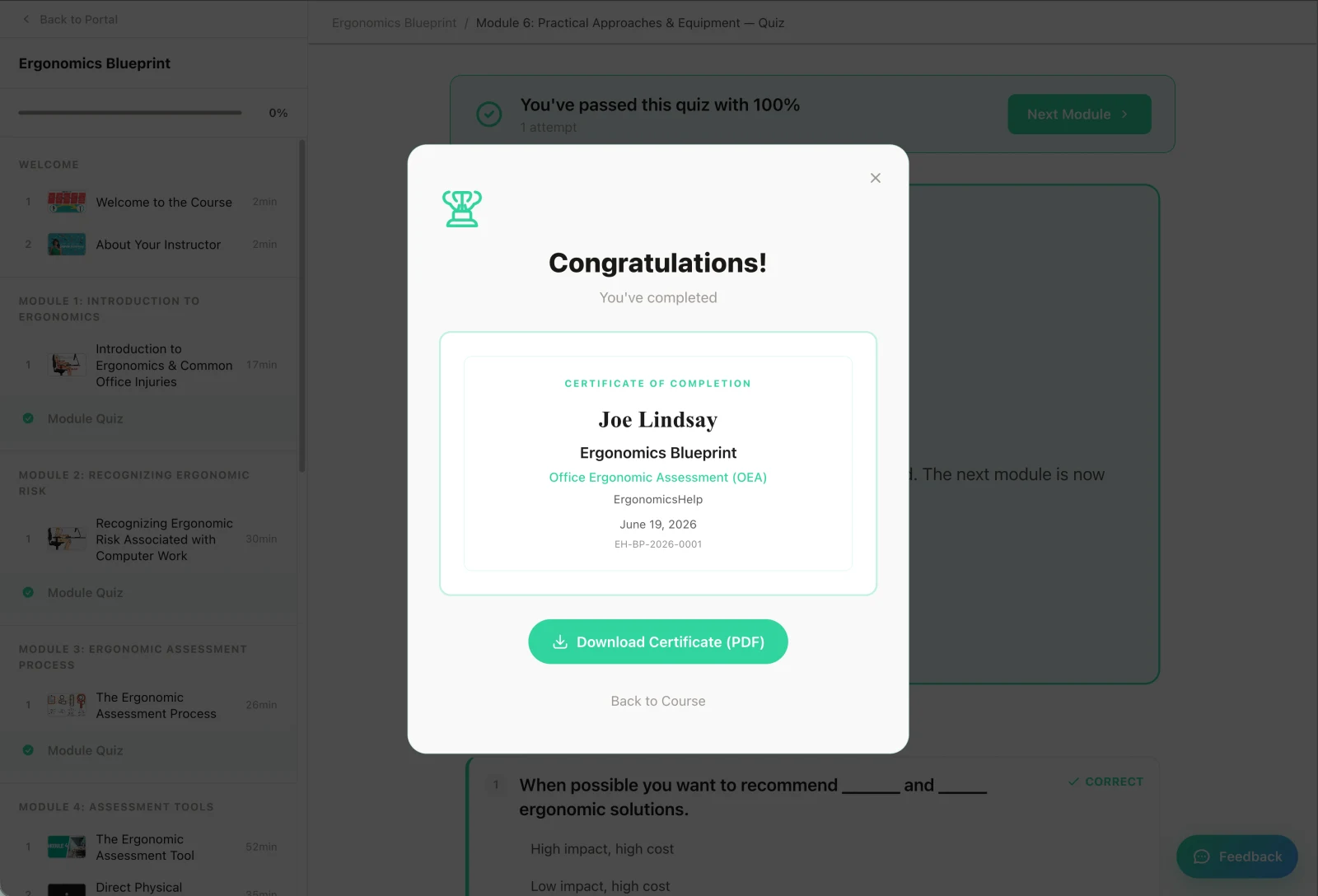1318x896 pixels.
Task: Click the Module 1 quiz green check icon
Action: point(28,418)
